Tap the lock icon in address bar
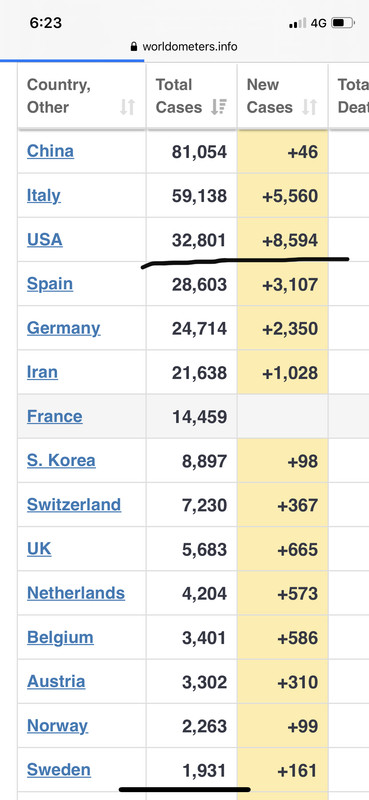 (x=134, y=46)
